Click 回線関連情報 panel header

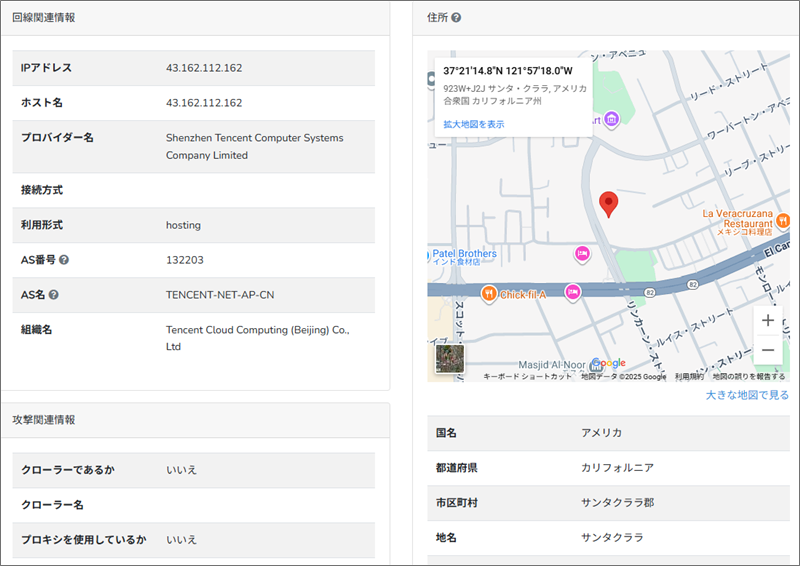(x=44, y=18)
